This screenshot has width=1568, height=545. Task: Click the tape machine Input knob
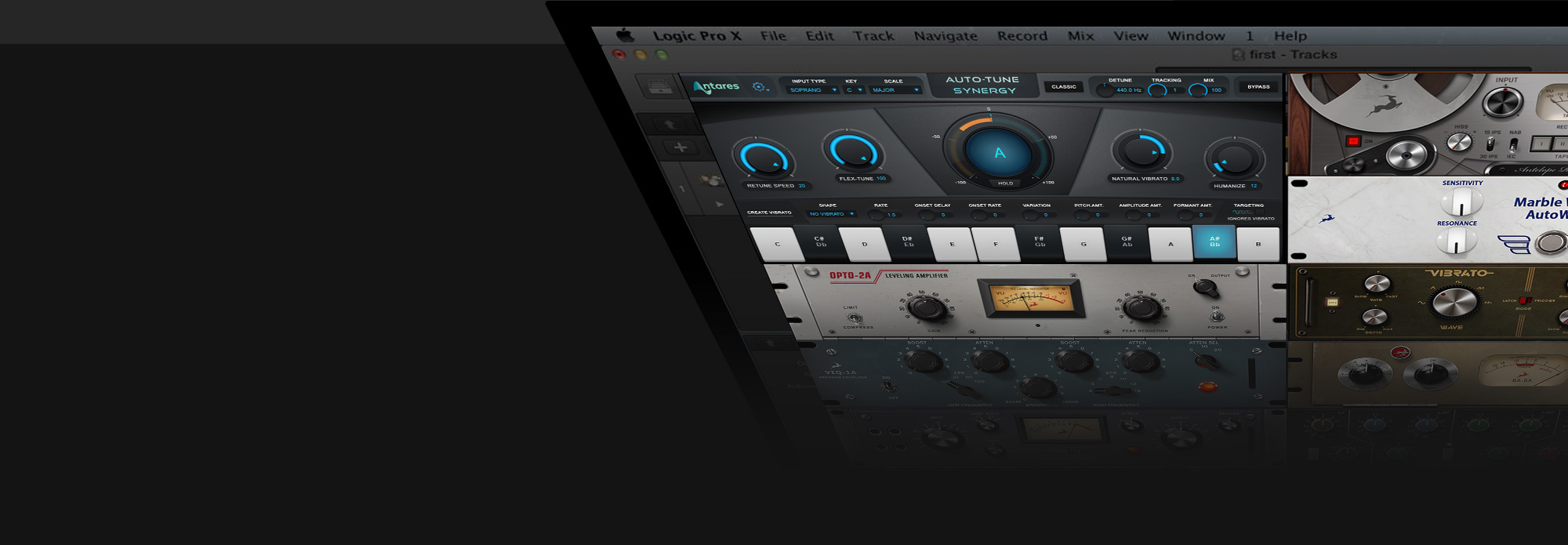pos(1503,103)
